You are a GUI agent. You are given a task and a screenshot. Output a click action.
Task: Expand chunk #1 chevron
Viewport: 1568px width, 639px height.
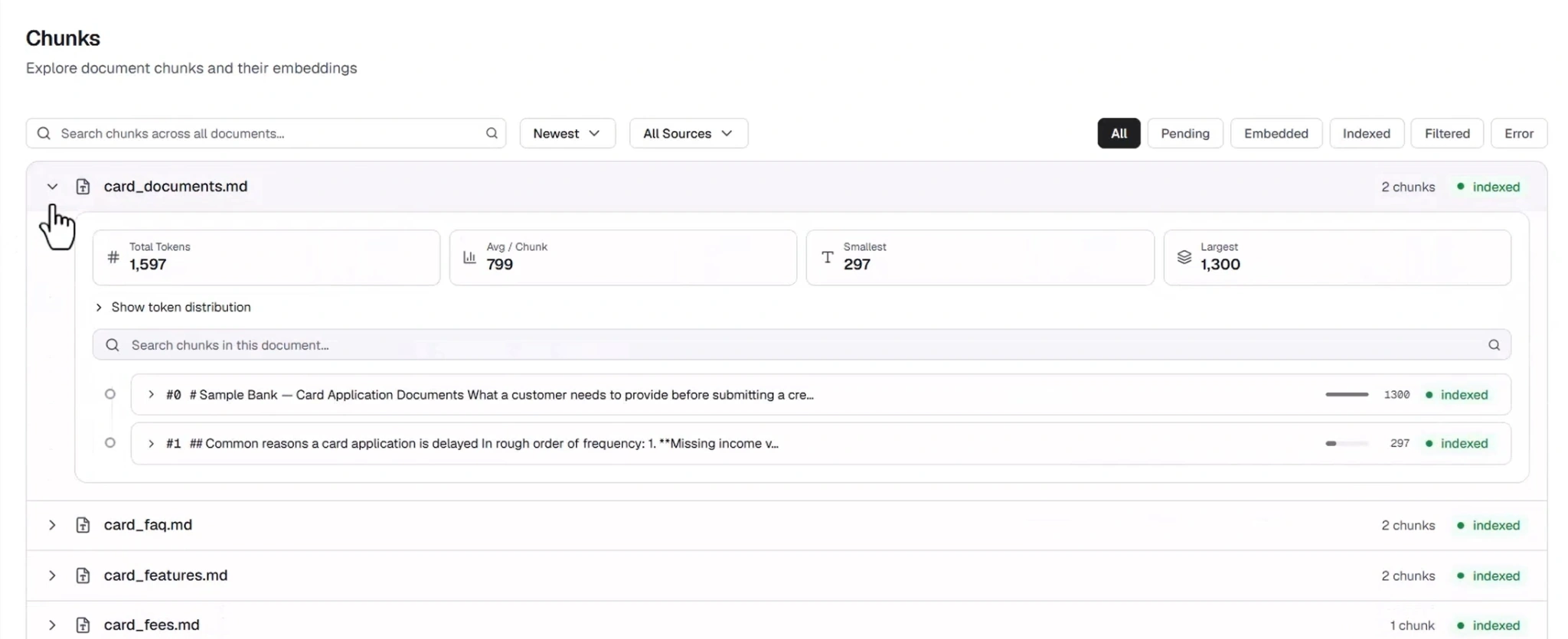[x=151, y=443]
